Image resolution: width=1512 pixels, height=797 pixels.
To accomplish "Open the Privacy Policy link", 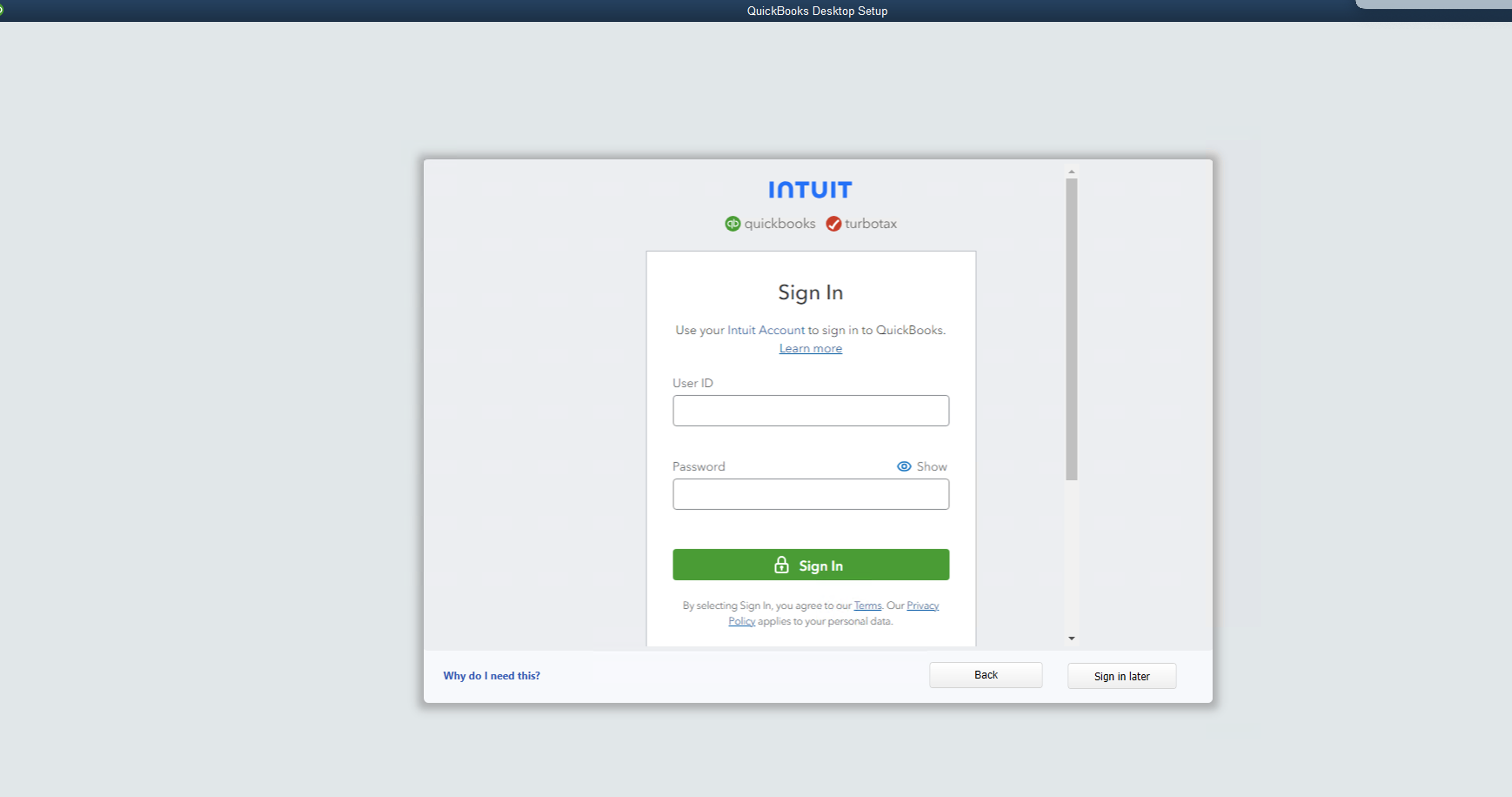I will point(922,606).
